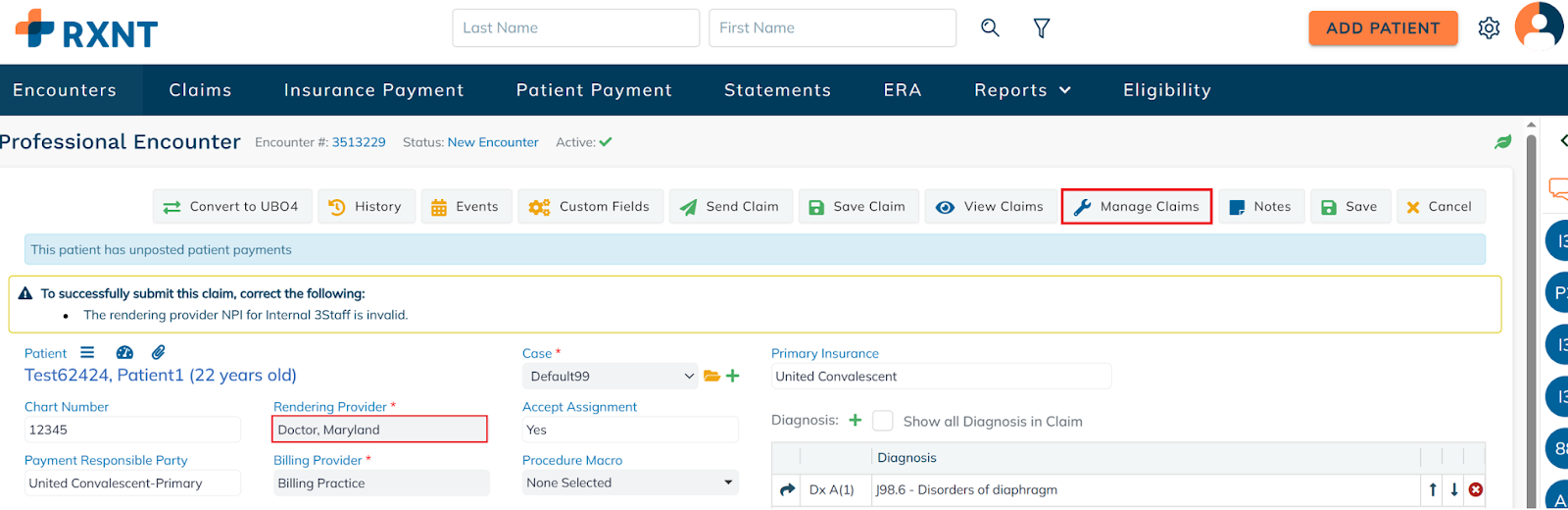1568x510 pixels.
Task: Switch to the Eligibility tab
Action: [1166, 90]
